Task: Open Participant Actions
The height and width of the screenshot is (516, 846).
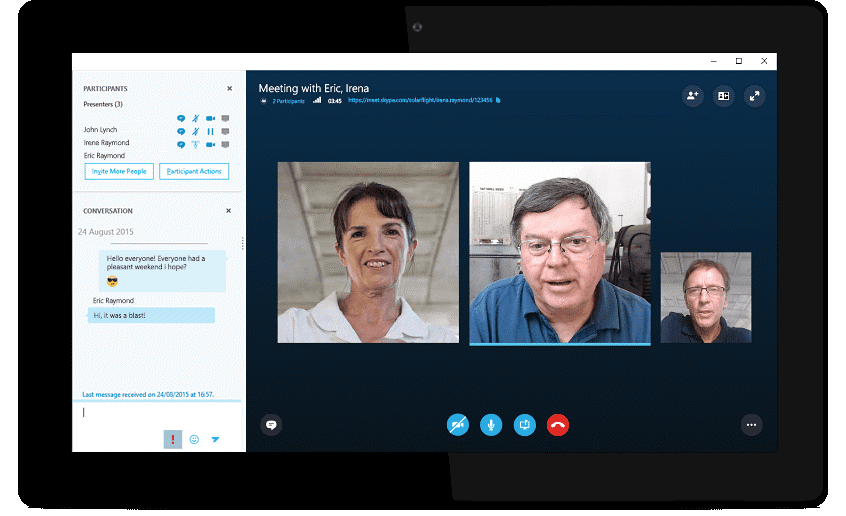Action: [x=194, y=172]
